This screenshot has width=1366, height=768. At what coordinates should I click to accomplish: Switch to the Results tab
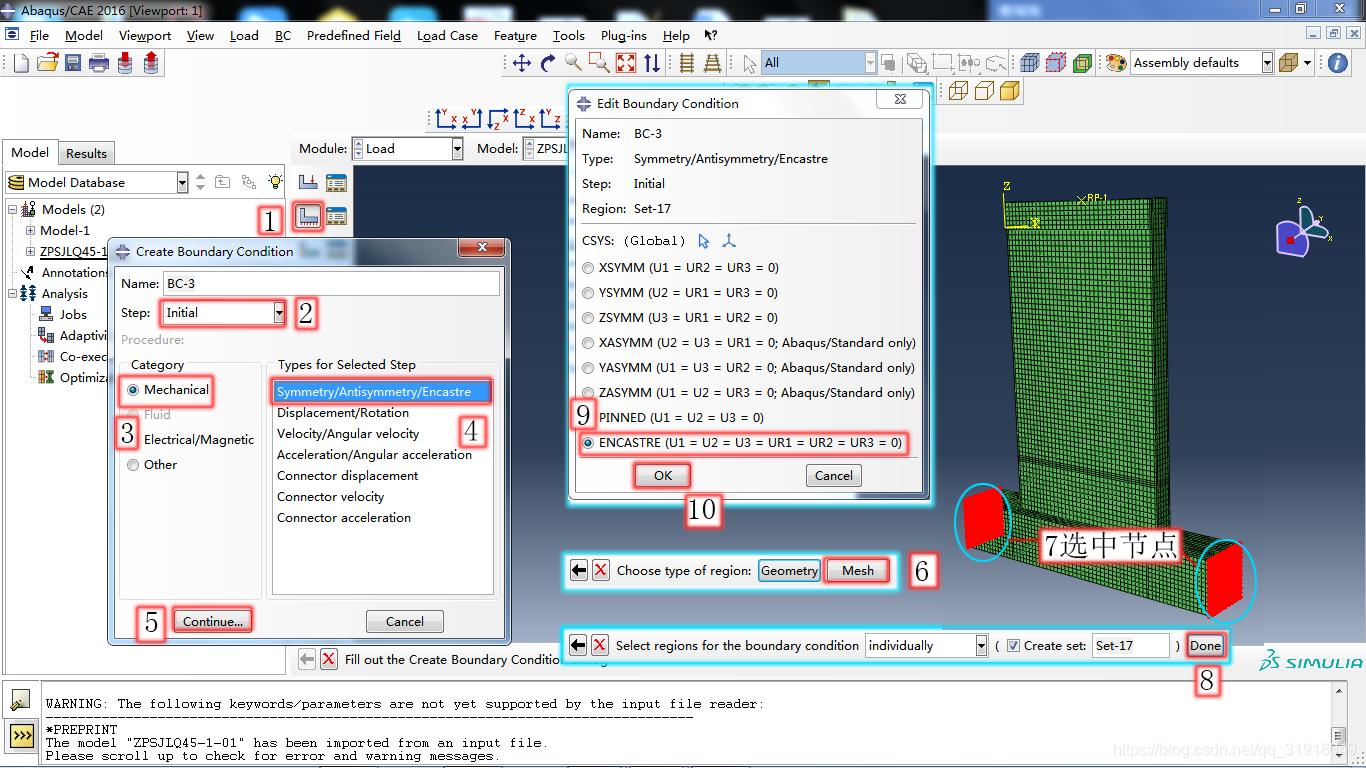point(86,153)
